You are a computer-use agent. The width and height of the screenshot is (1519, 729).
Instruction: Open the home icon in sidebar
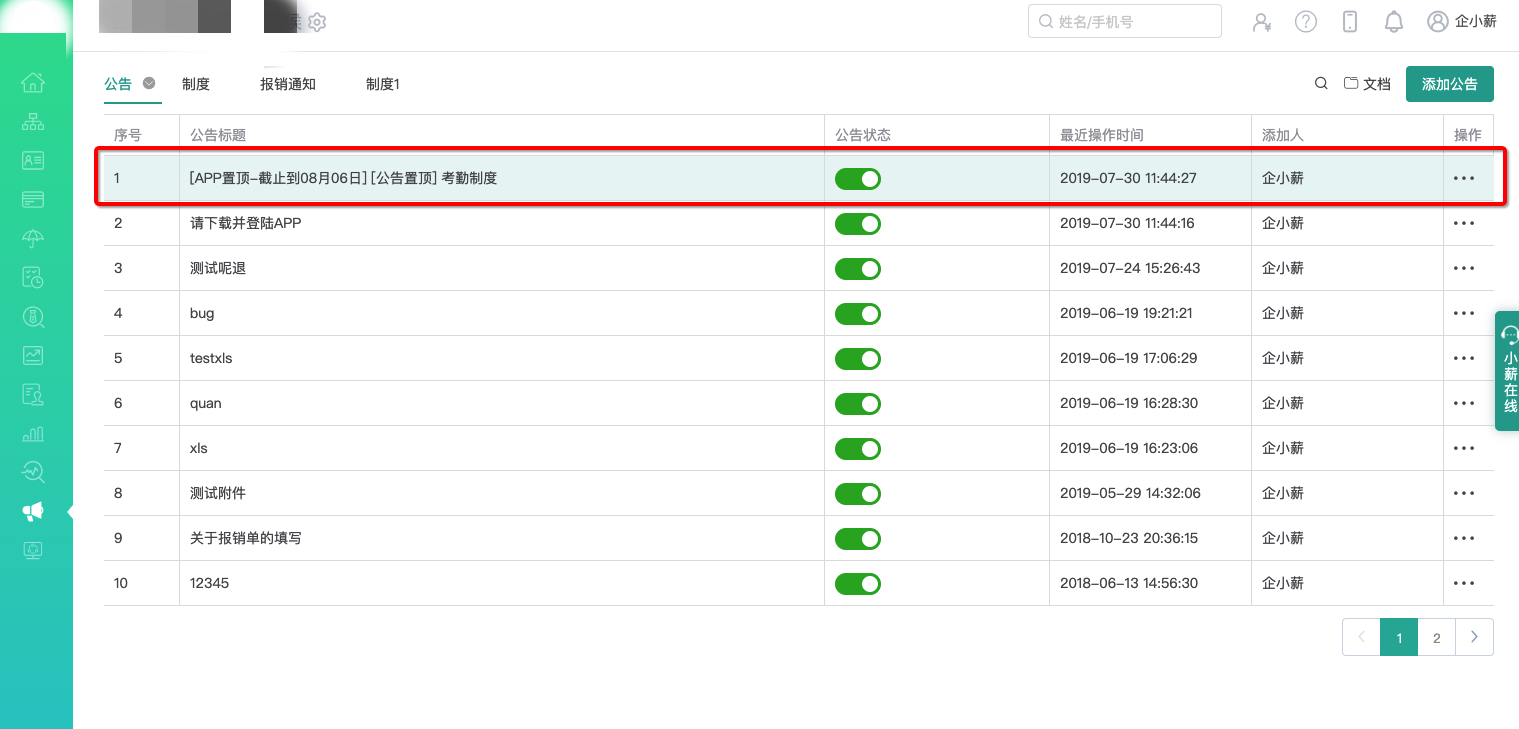tap(33, 82)
